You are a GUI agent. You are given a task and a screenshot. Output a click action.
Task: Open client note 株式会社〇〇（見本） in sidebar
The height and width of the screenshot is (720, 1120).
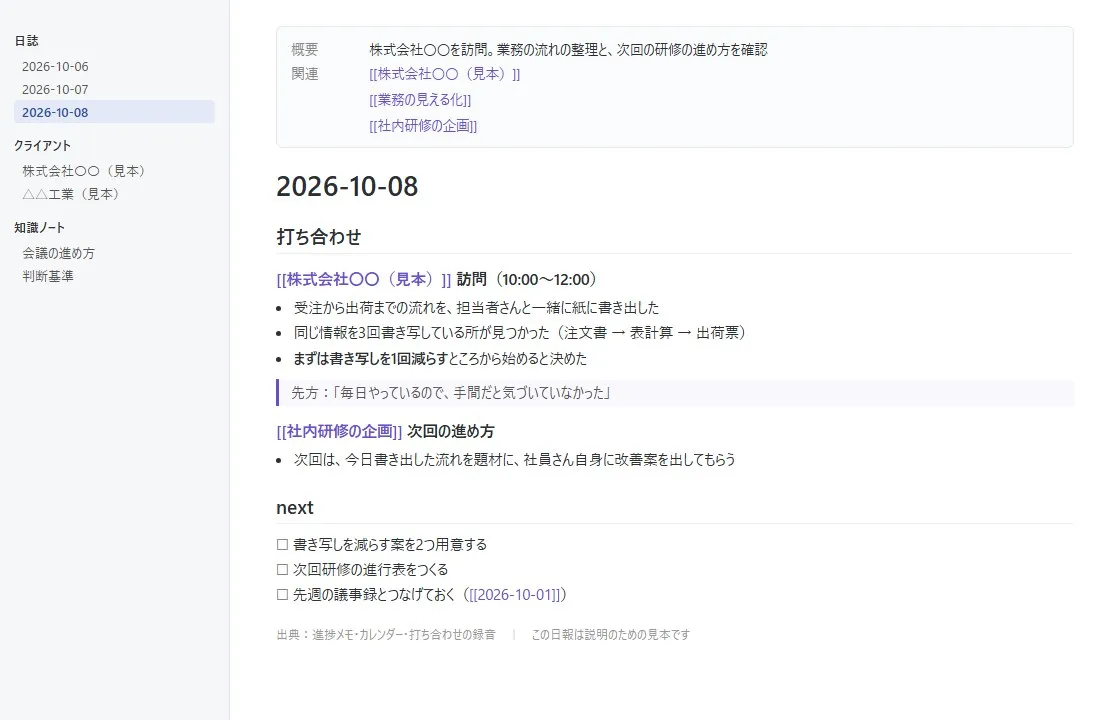[x=84, y=171]
